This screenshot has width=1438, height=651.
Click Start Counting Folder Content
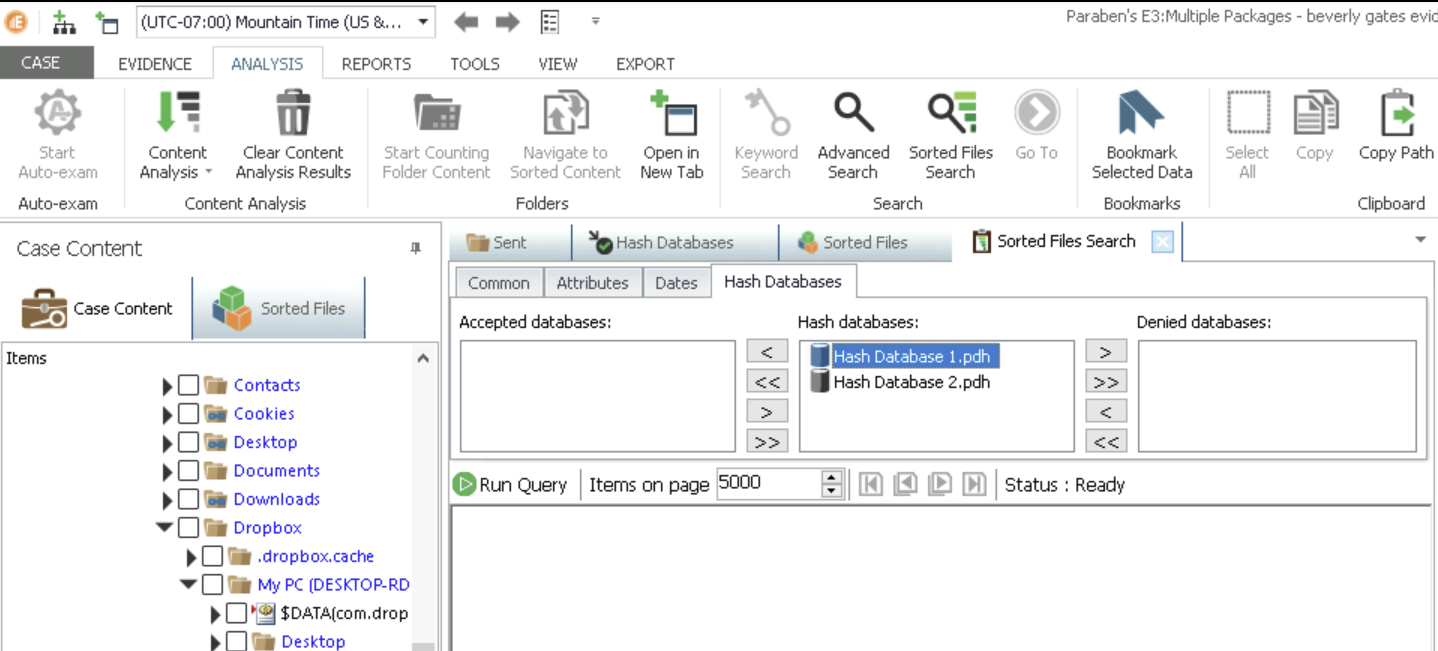pos(436,135)
